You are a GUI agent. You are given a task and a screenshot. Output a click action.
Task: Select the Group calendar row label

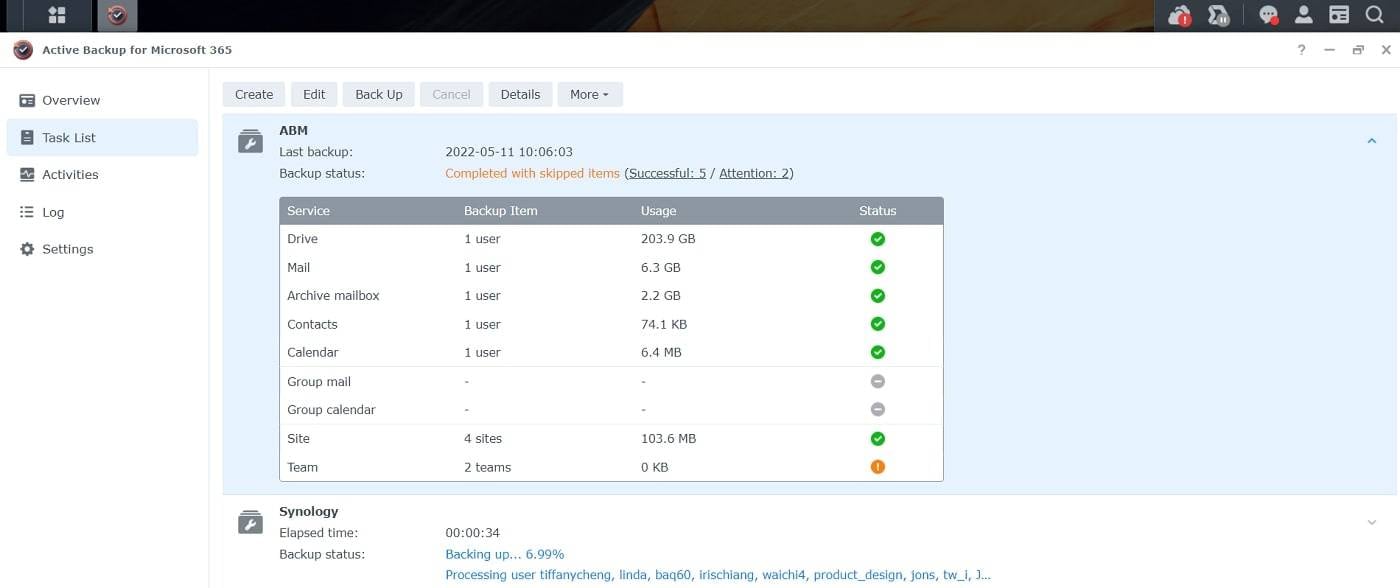pos(331,409)
